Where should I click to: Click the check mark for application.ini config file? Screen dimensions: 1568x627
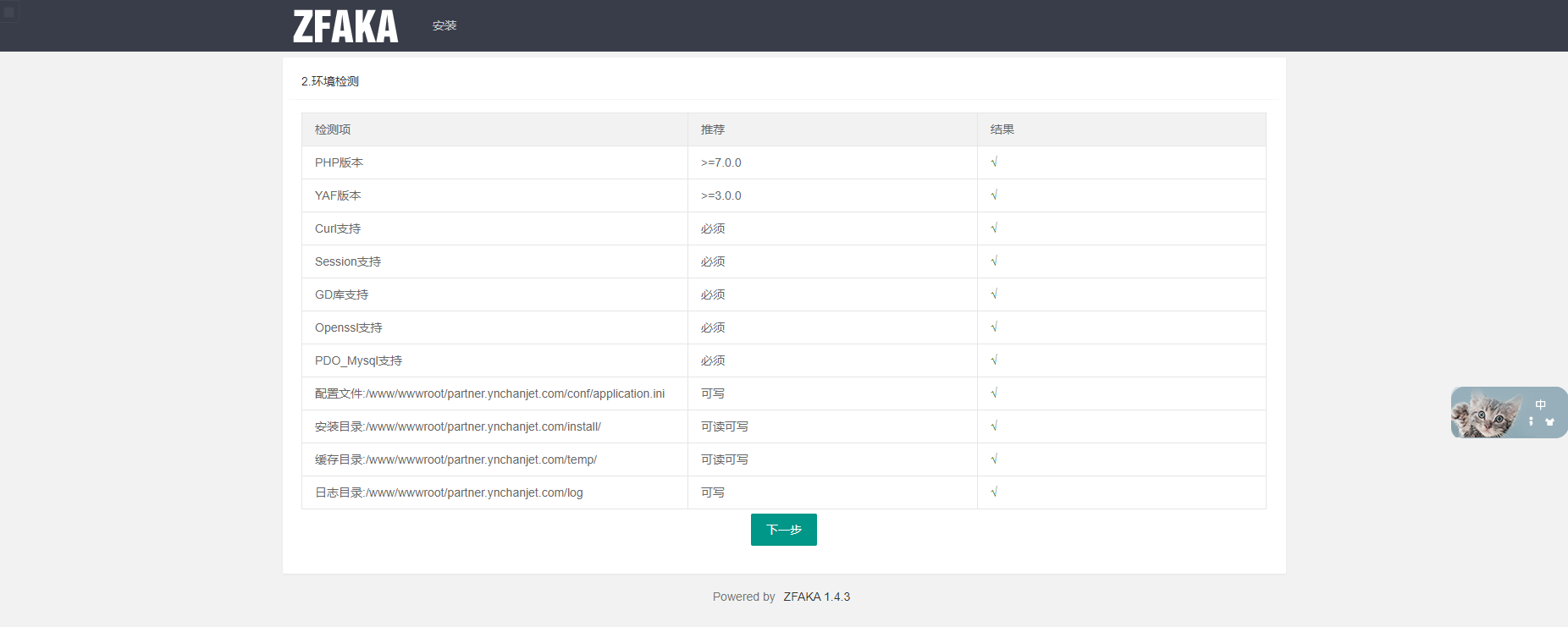(994, 393)
